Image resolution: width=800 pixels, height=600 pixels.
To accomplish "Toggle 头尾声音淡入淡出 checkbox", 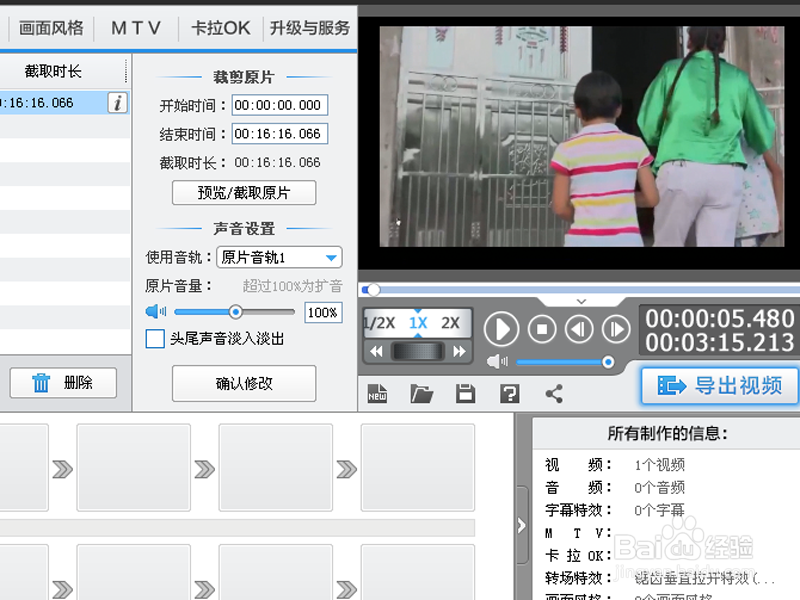I will (155, 339).
